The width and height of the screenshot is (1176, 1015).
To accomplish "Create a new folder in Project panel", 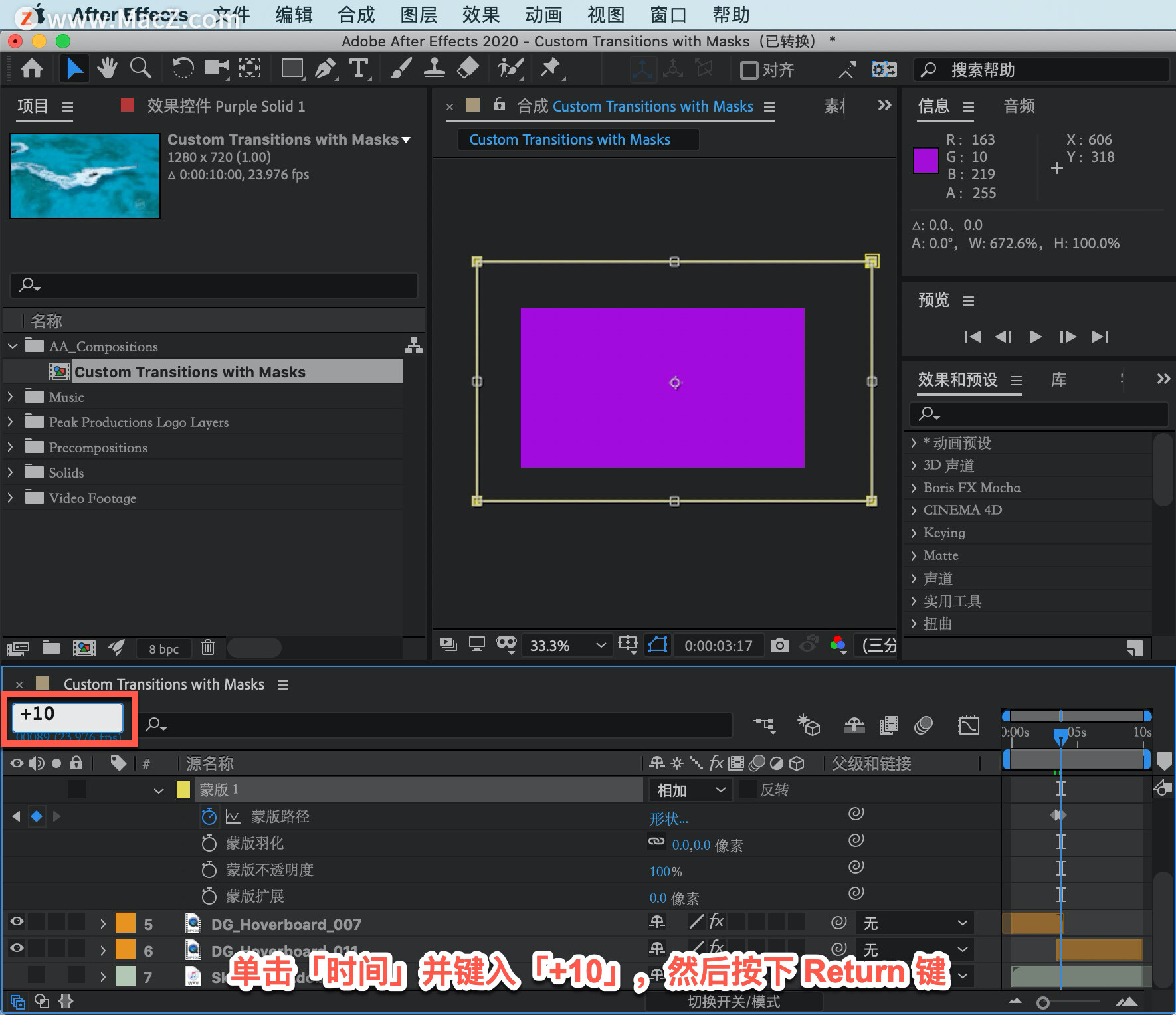I will click(51, 648).
